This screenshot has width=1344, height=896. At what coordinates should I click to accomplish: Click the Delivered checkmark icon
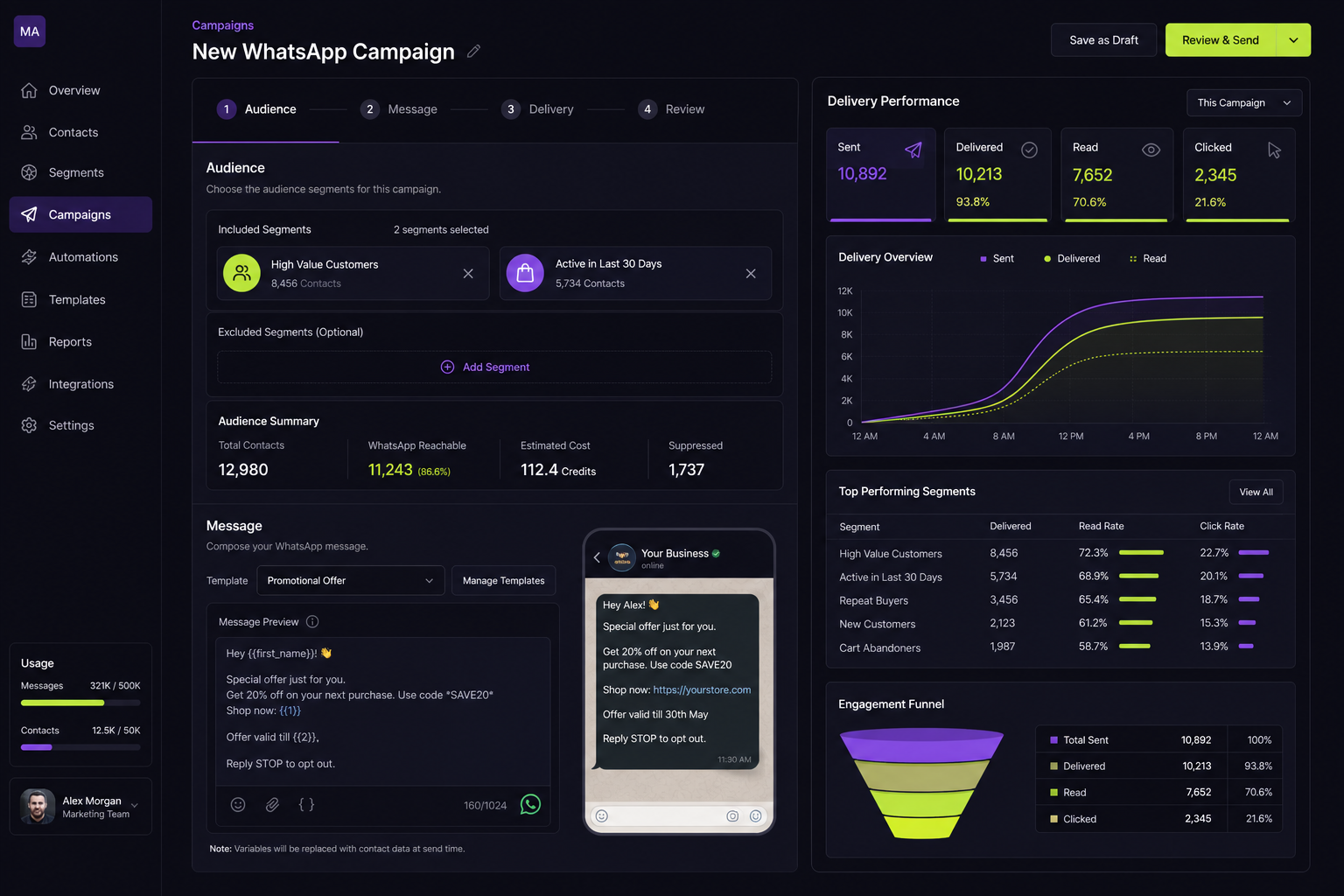pyautogui.click(x=1030, y=150)
